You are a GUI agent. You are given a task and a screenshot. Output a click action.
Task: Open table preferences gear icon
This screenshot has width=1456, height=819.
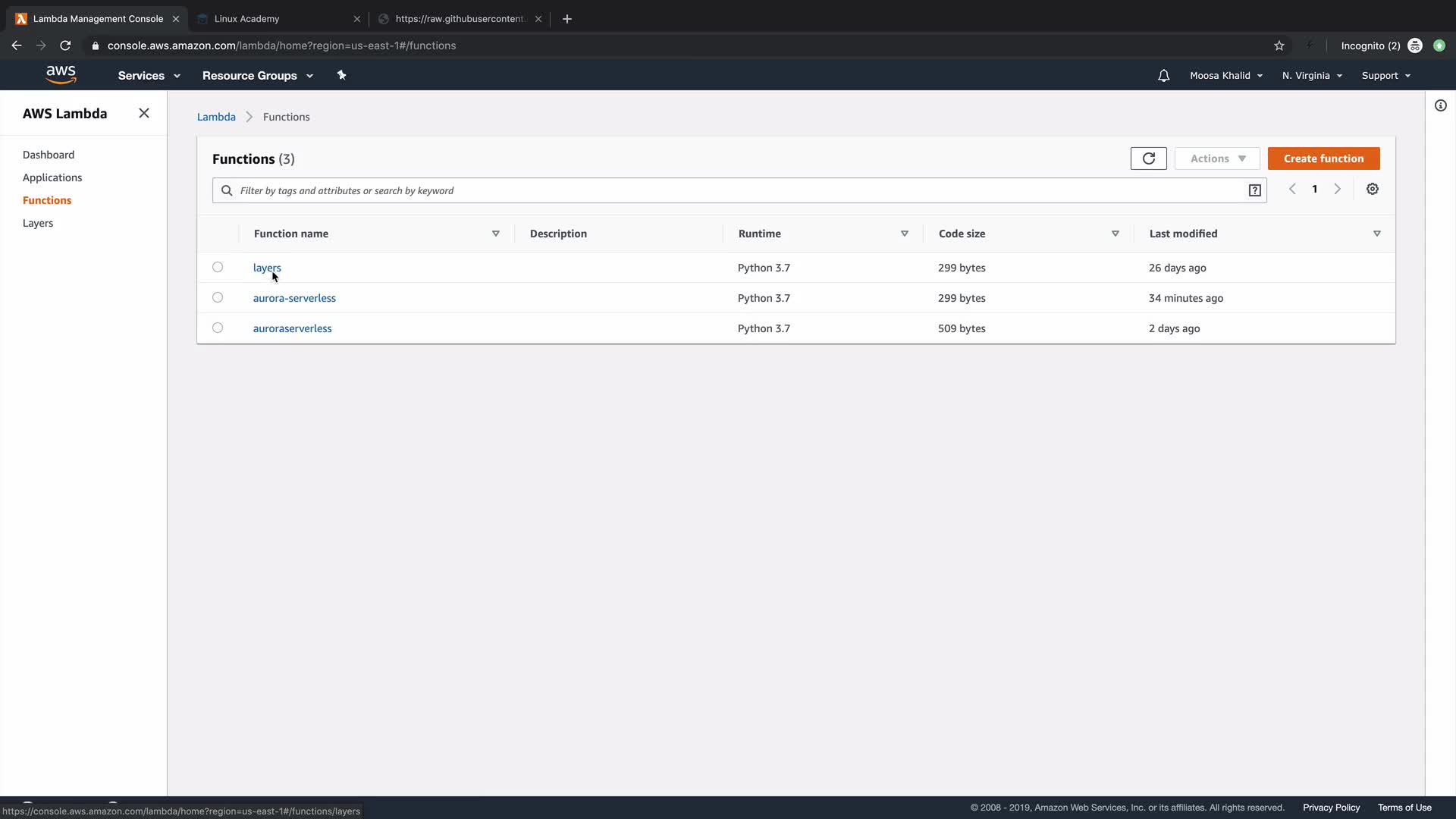tap(1372, 190)
